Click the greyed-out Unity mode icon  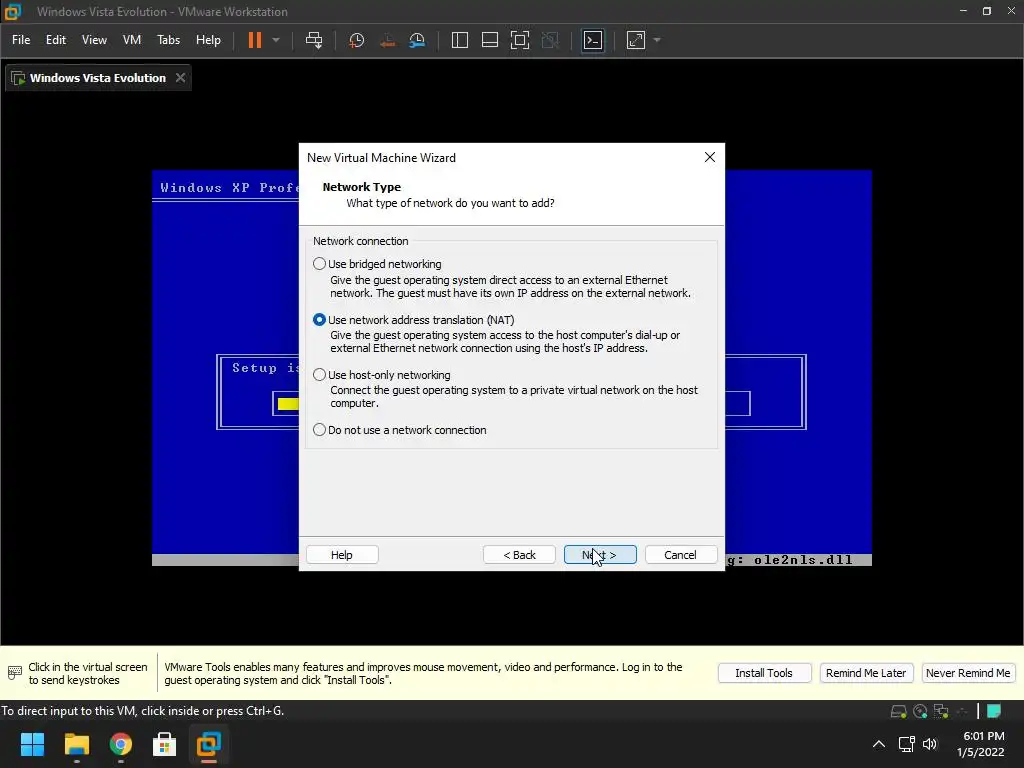coord(551,40)
